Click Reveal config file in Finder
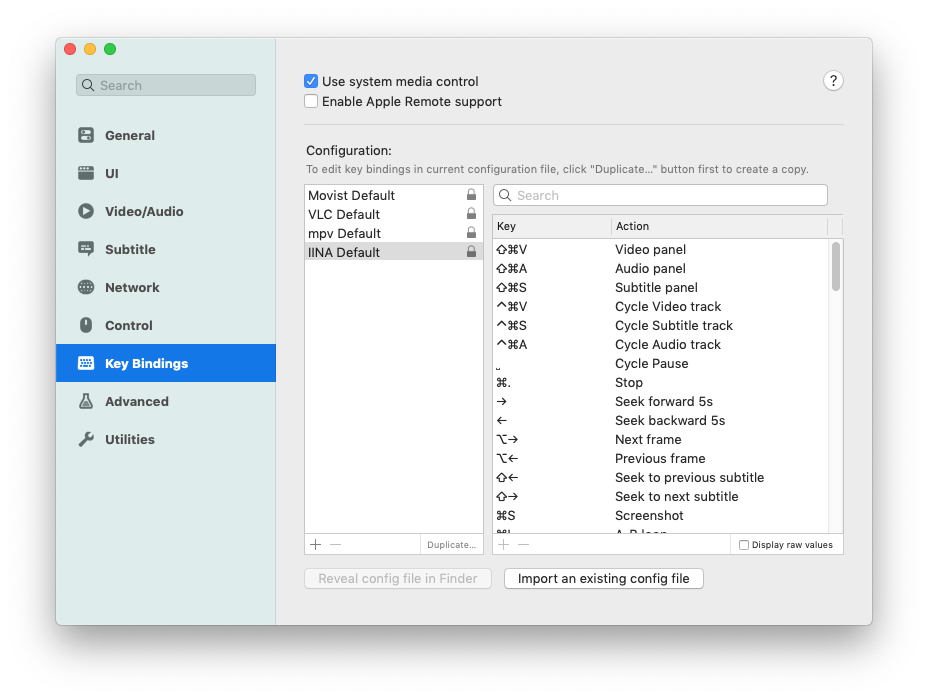The image size is (928, 699). [x=398, y=578]
